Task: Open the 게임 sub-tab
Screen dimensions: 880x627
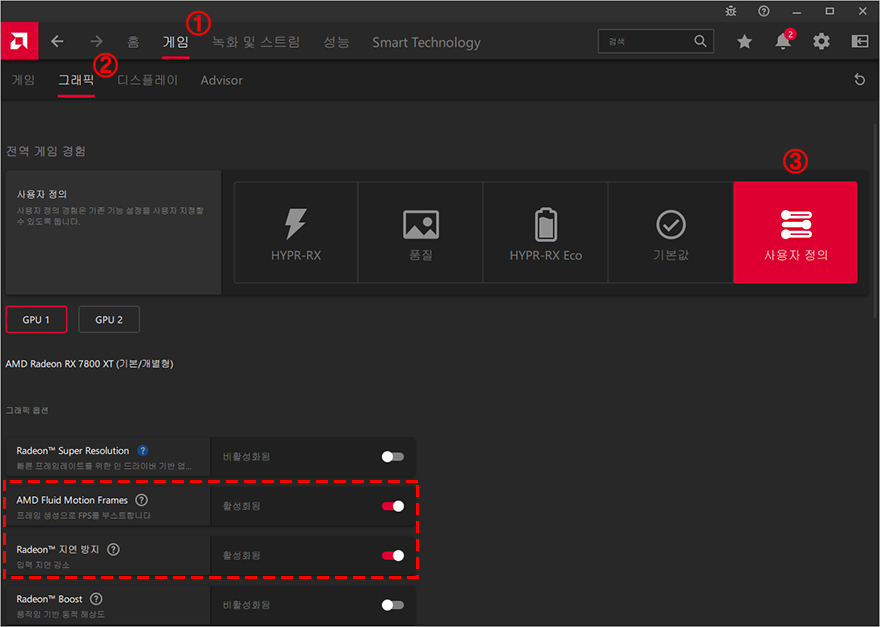Action: (24, 80)
